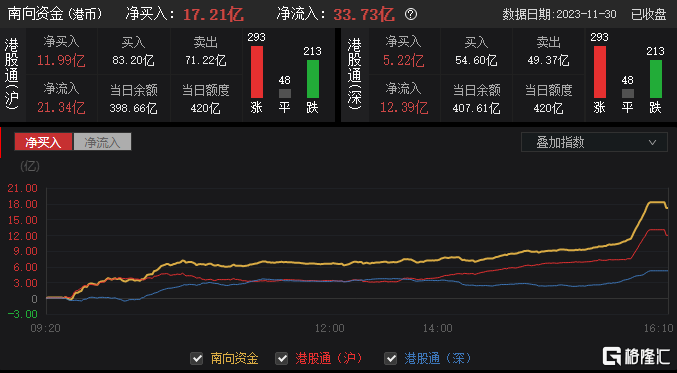Toggle the 港股通（沪） legend checkbox
677x373 pixels.
click(282, 358)
